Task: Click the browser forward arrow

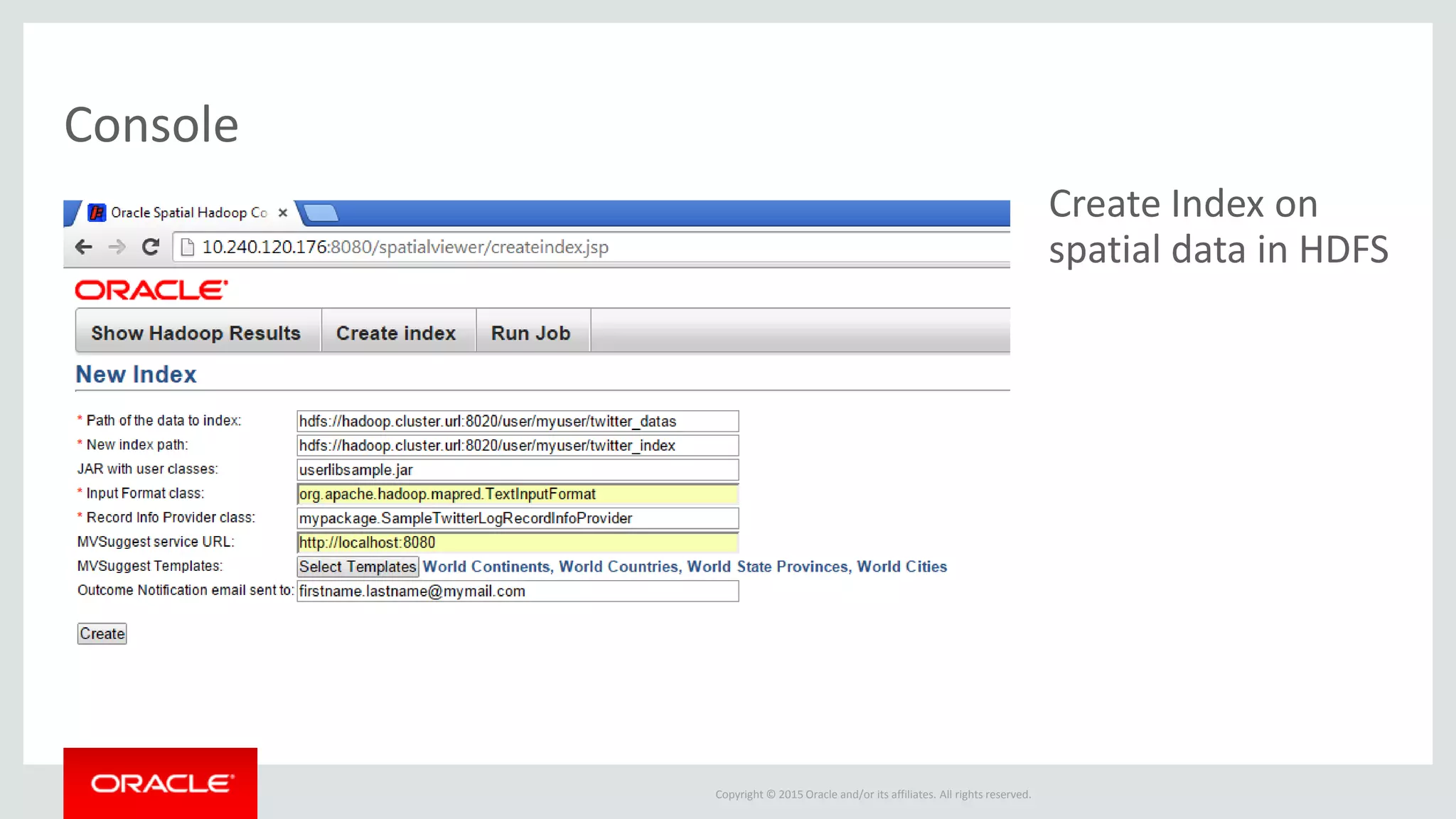Action: [x=117, y=247]
